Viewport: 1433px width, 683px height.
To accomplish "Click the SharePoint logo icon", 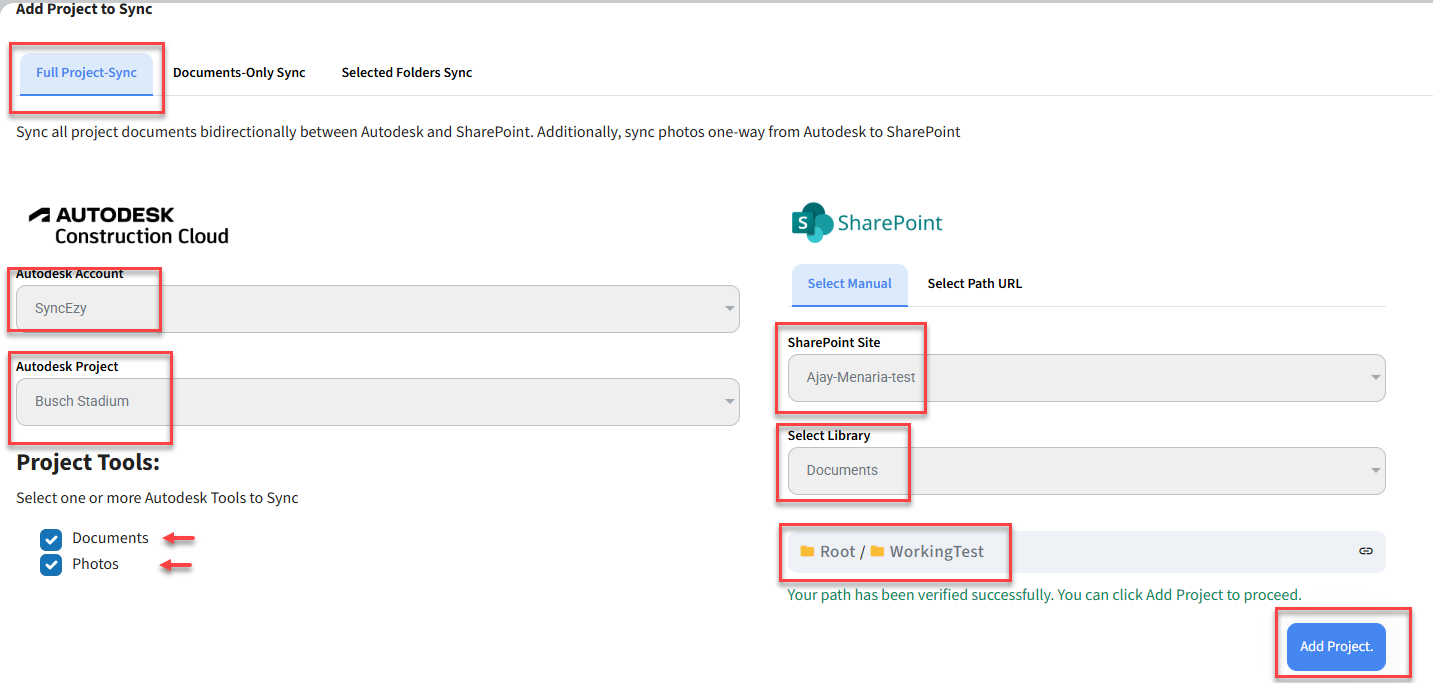I will [812, 223].
